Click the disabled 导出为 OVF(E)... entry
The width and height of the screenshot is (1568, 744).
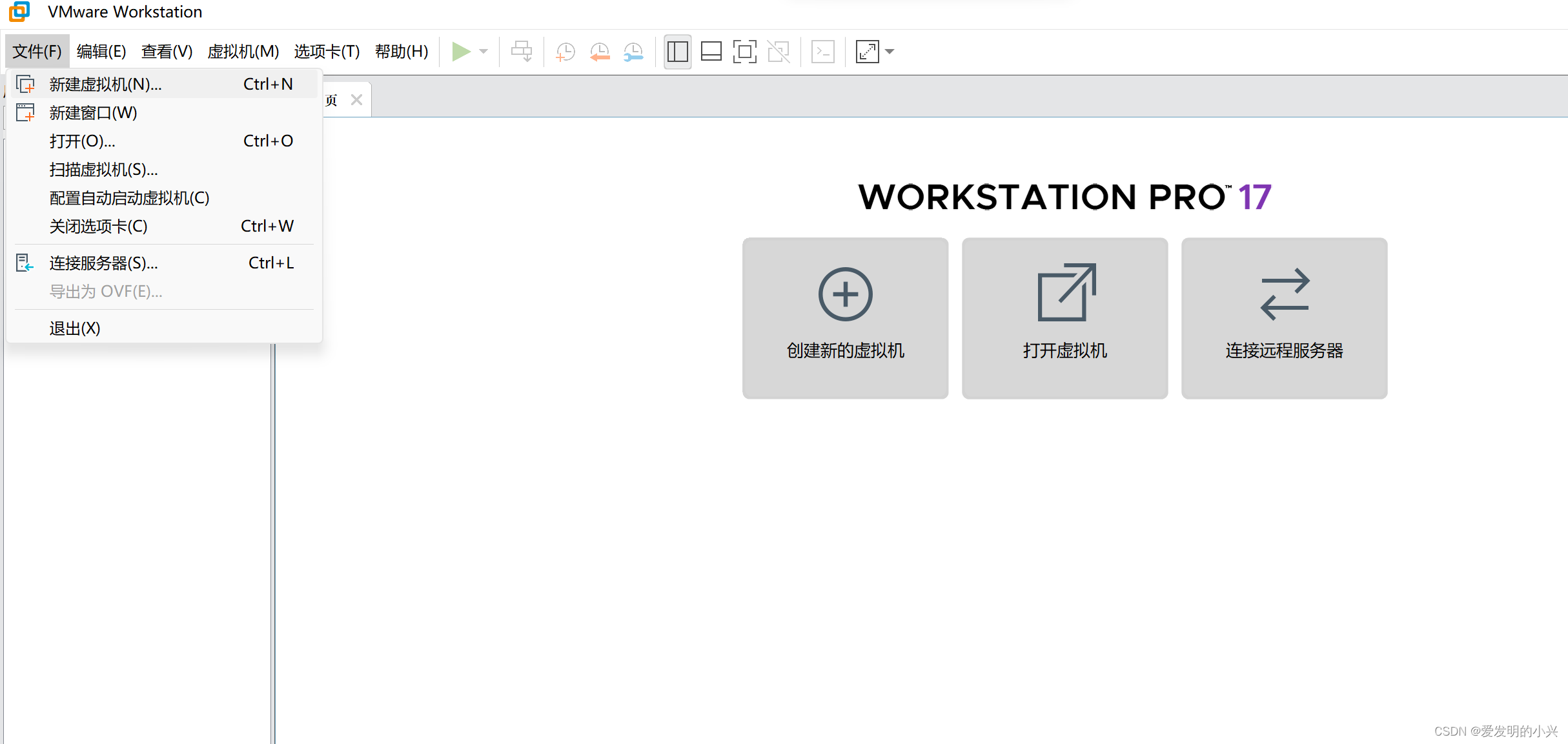point(164,292)
